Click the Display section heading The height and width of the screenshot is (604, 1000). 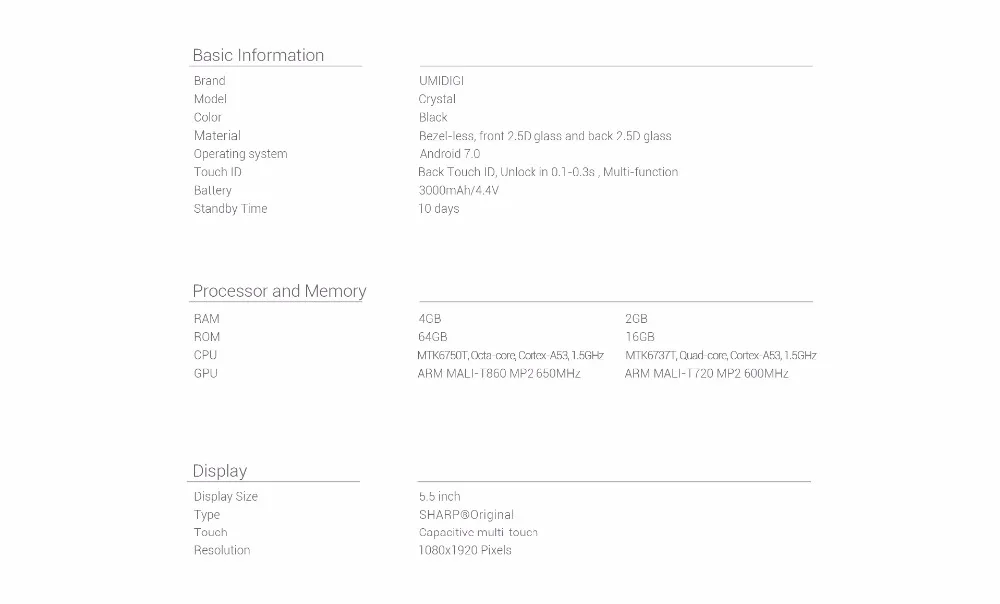(220, 471)
